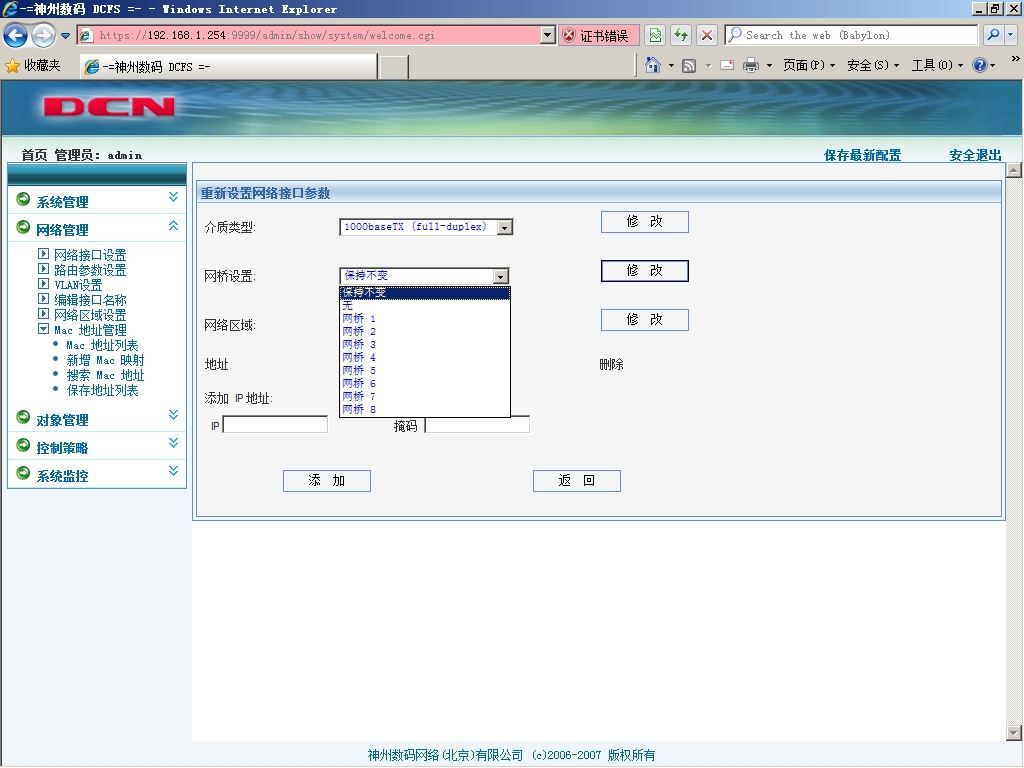
Task: Click the Refresh page icon
Action: pyautogui.click(x=680, y=35)
